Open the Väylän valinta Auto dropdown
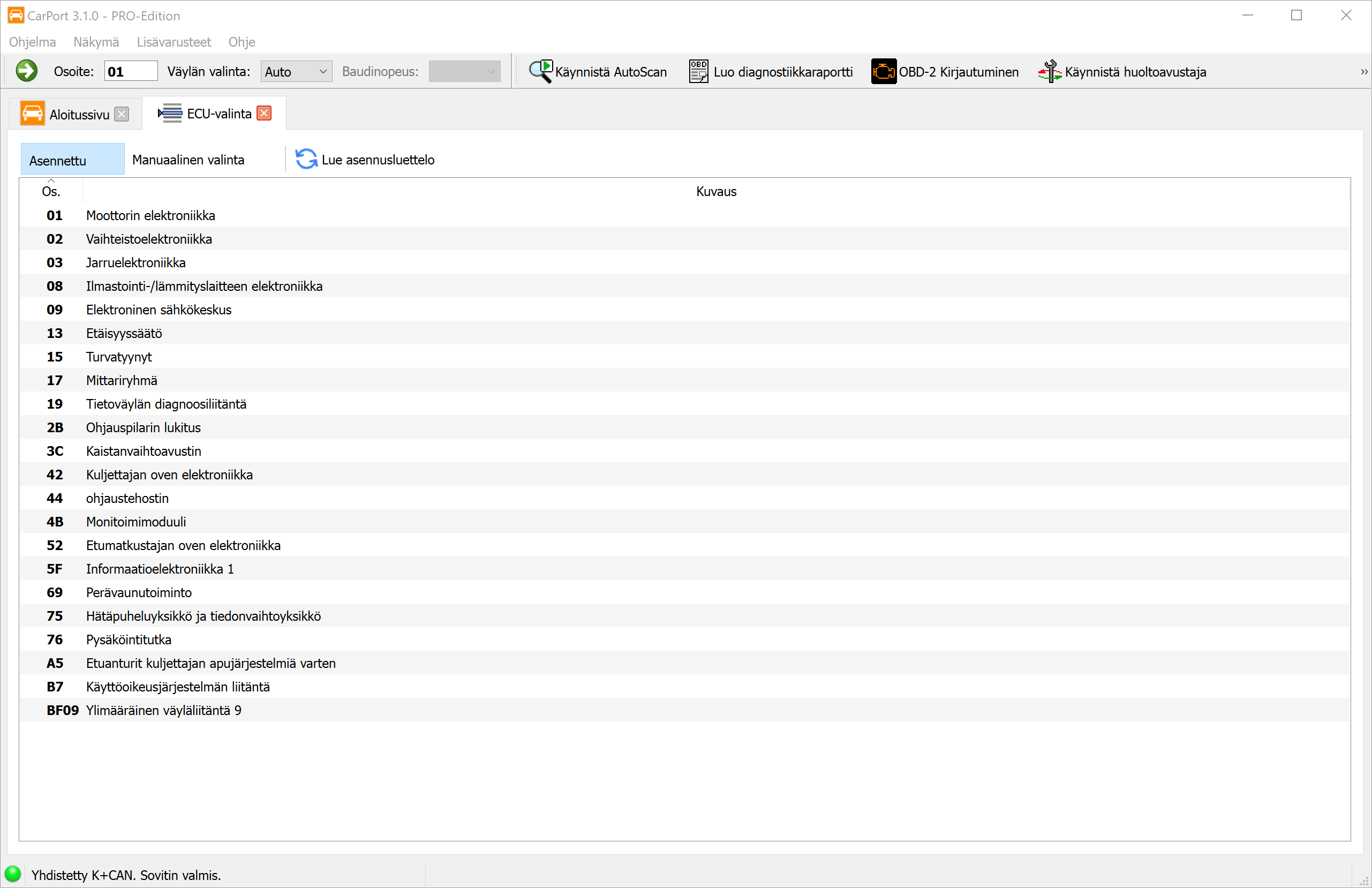The width and height of the screenshot is (1372, 888). click(296, 72)
